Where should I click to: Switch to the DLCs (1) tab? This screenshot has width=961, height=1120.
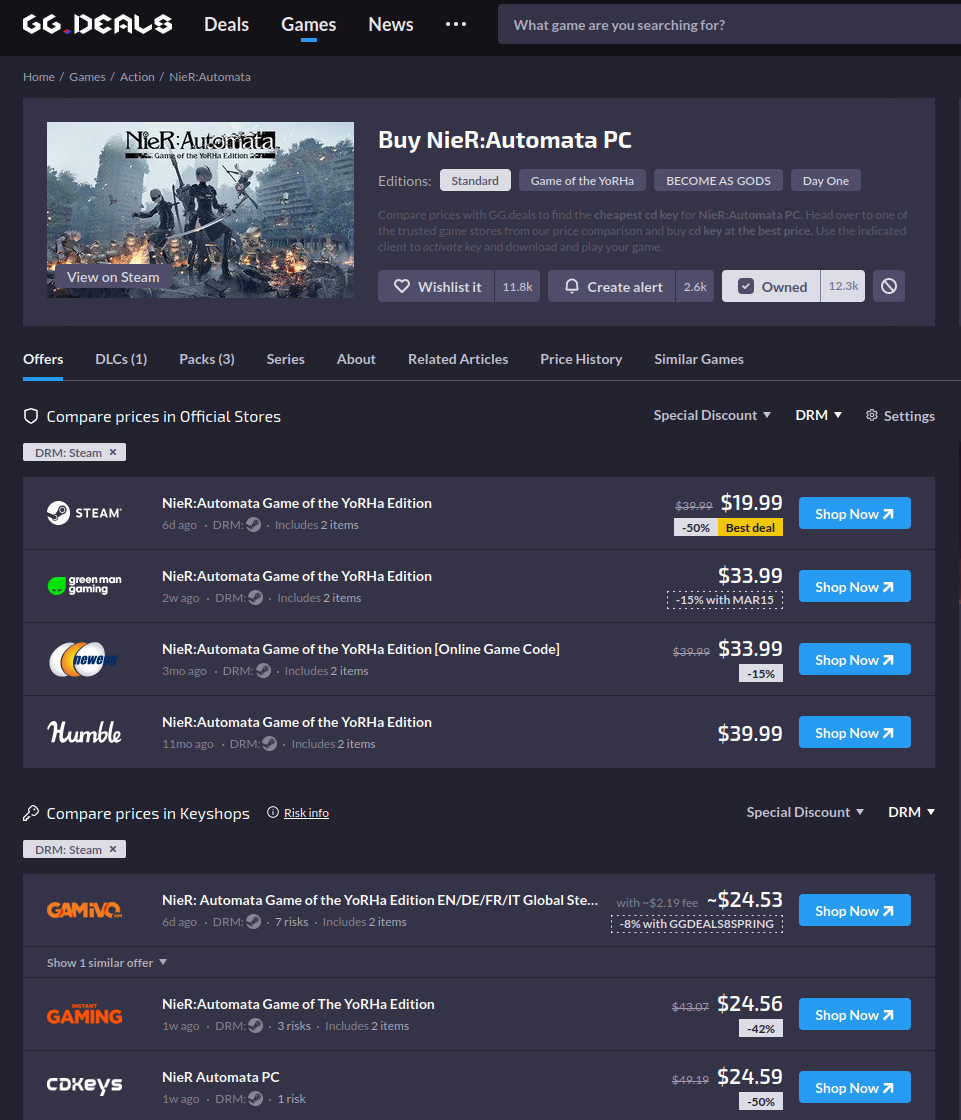[x=121, y=359]
